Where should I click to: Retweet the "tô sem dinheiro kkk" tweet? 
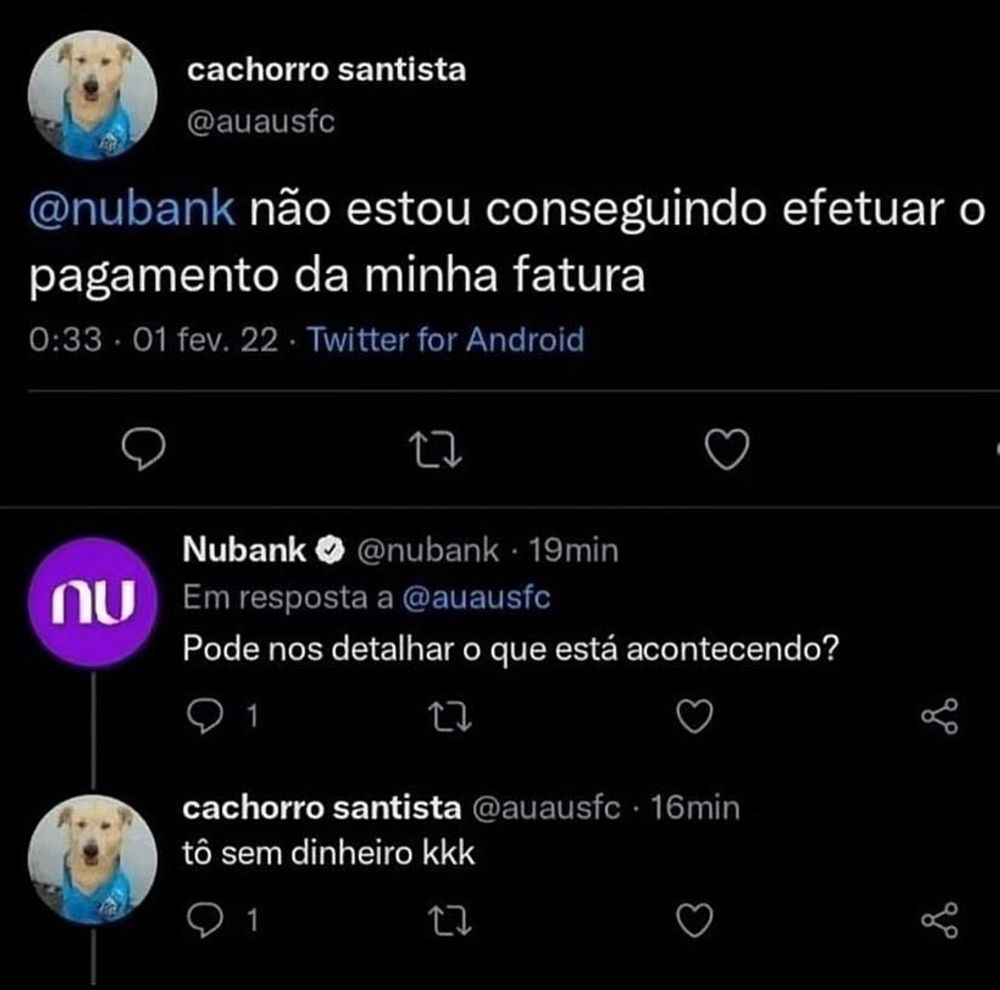coord(450,920)
